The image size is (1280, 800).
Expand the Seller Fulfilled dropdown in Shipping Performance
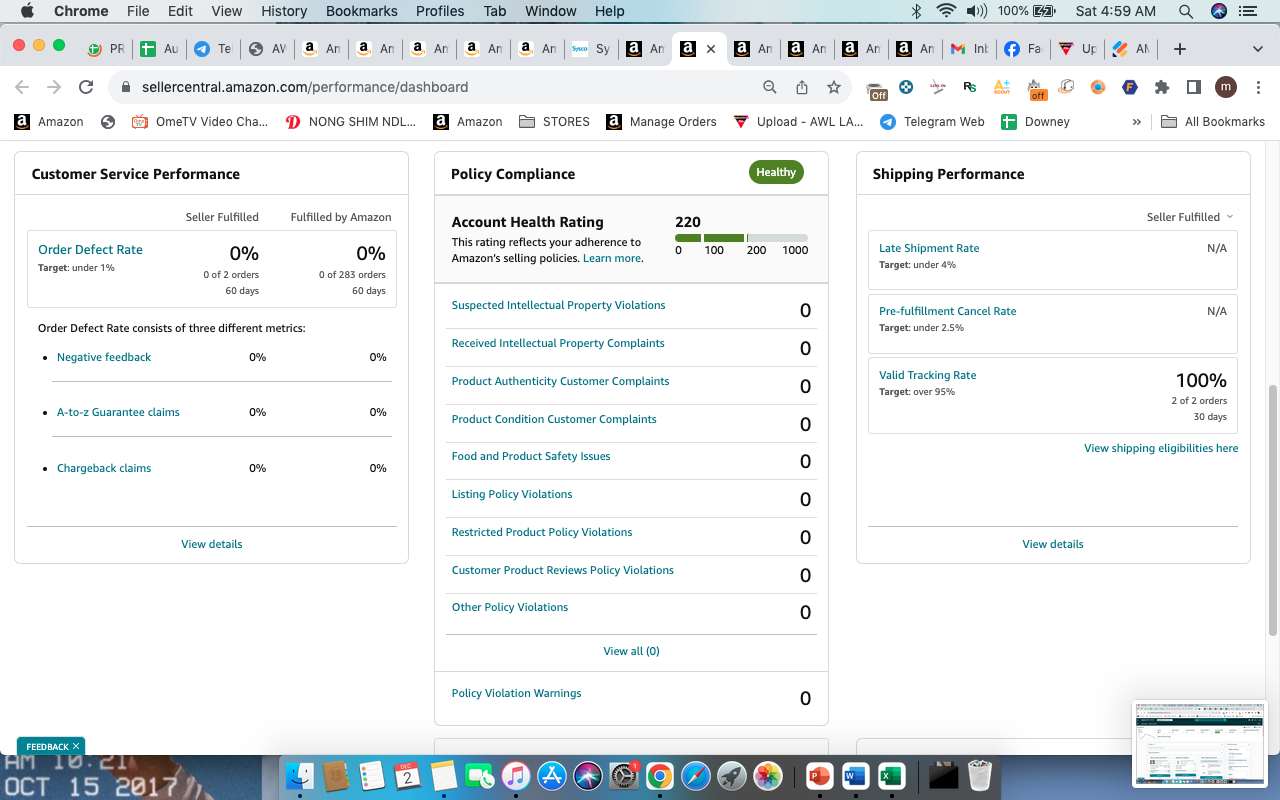1190,217
